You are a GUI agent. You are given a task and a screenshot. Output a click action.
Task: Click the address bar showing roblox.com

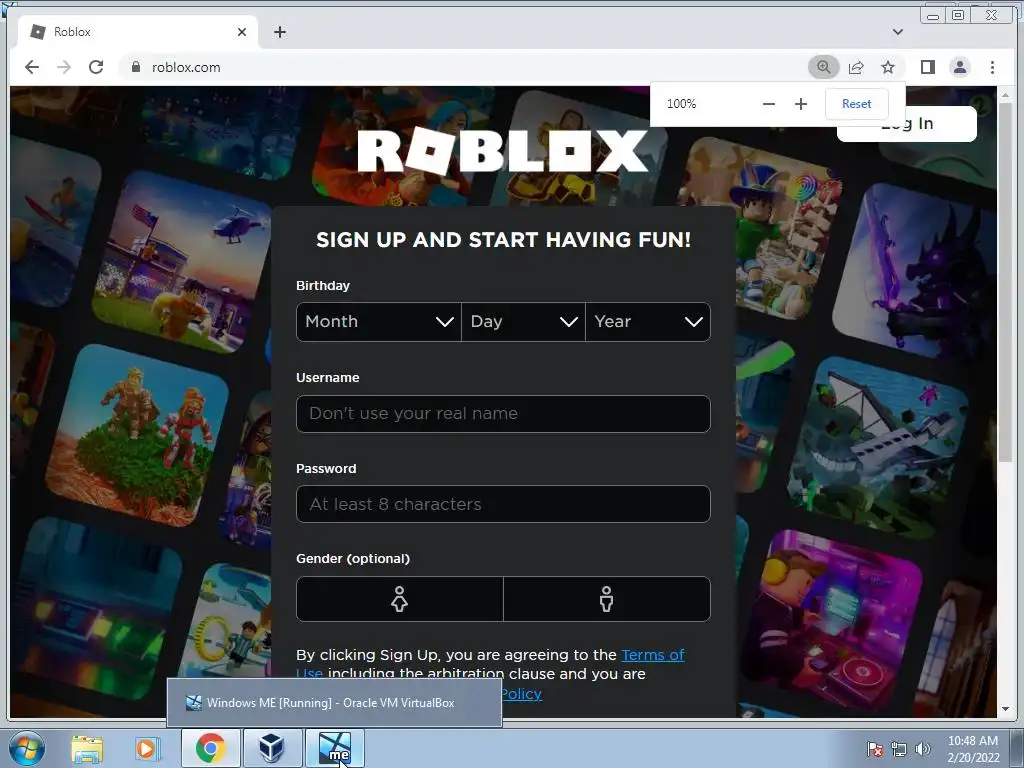click(464, 67)
